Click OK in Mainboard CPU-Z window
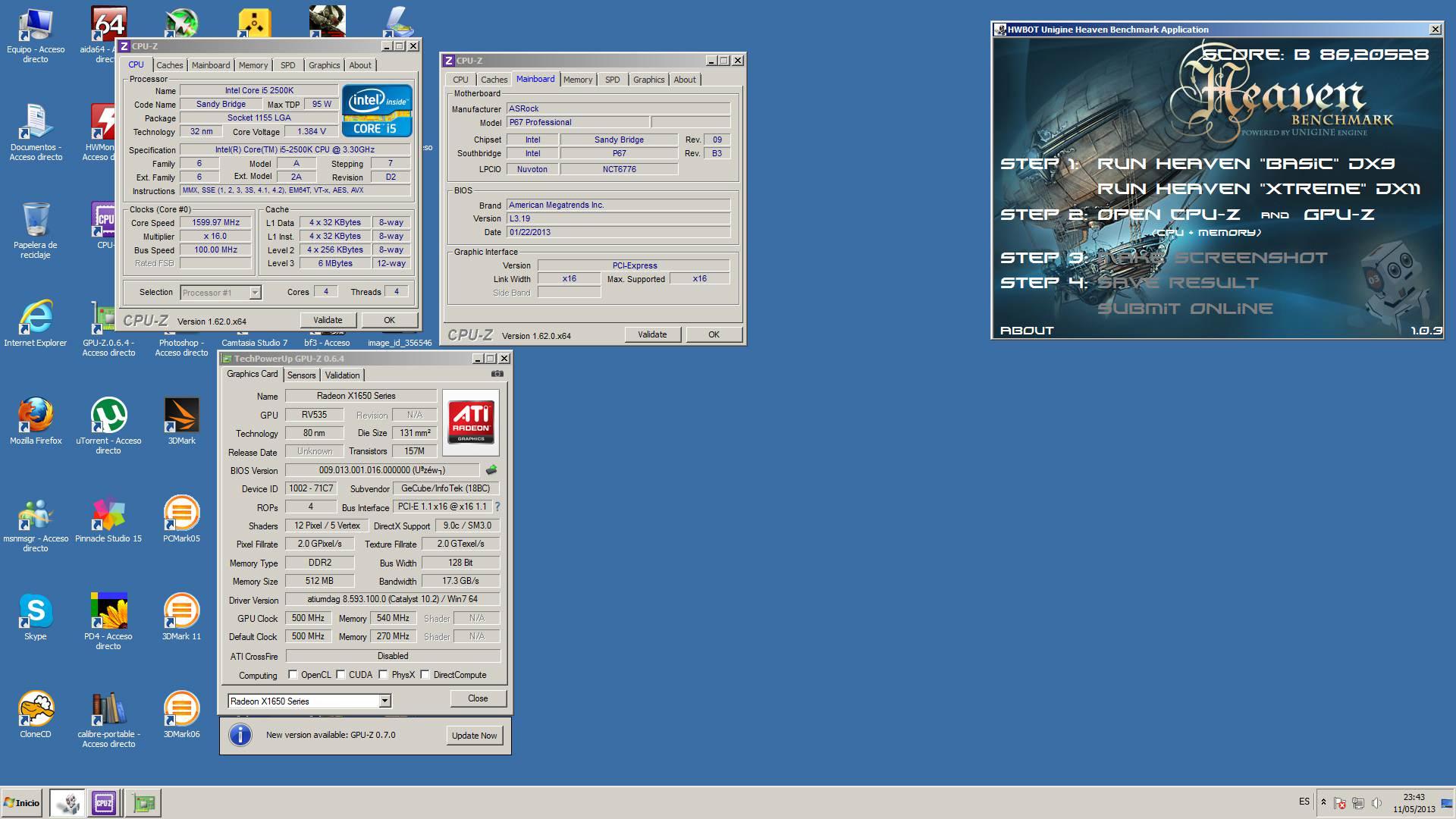Image resolution: width=1456 pixels, height=819 pixels. (x=714, y=334)
